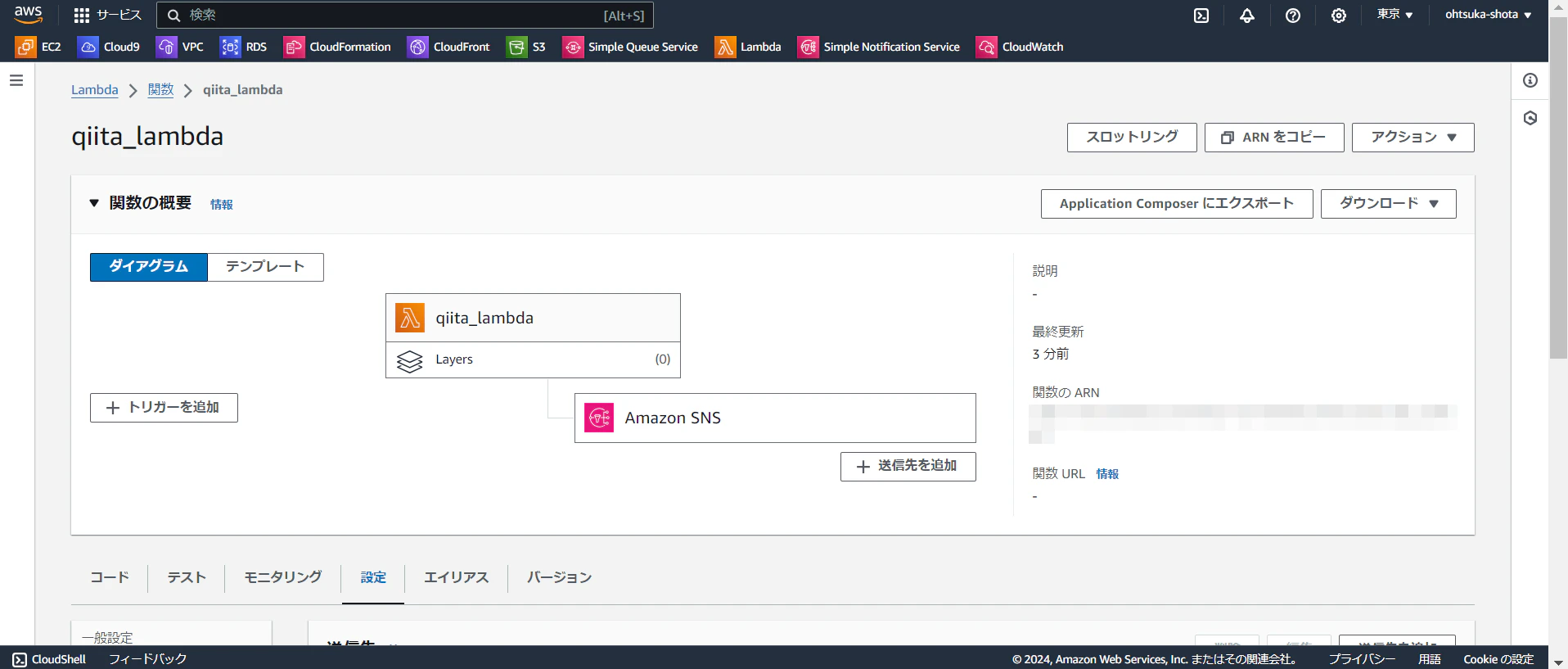The image size is (1568, 669).
Task: Open the notifications bell
Action: (1247, 16)
